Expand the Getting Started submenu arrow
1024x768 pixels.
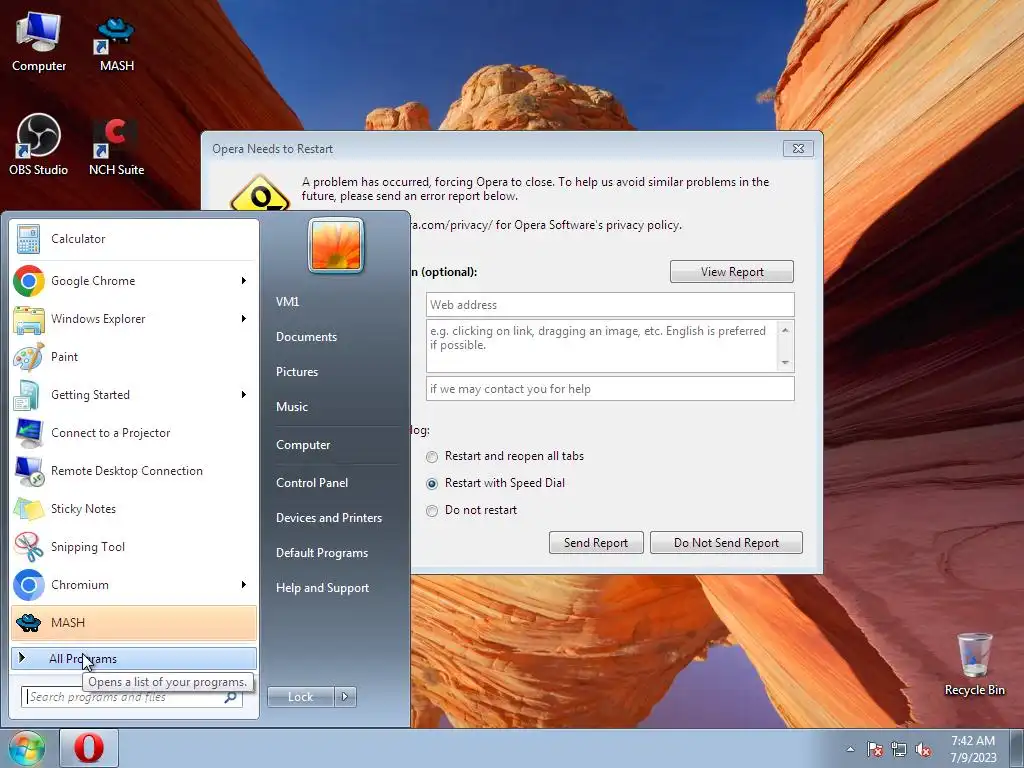click(x=244, y=394)
